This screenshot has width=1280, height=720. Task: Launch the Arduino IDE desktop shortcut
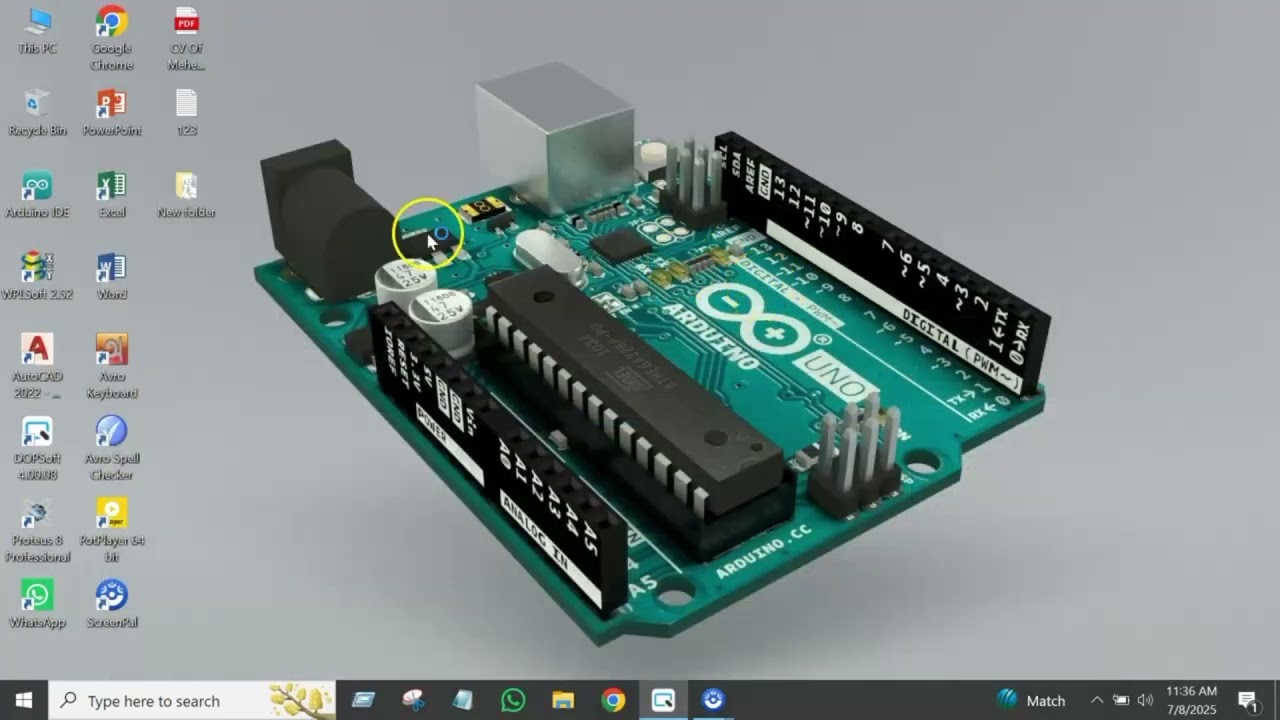(x=37, y=194)
